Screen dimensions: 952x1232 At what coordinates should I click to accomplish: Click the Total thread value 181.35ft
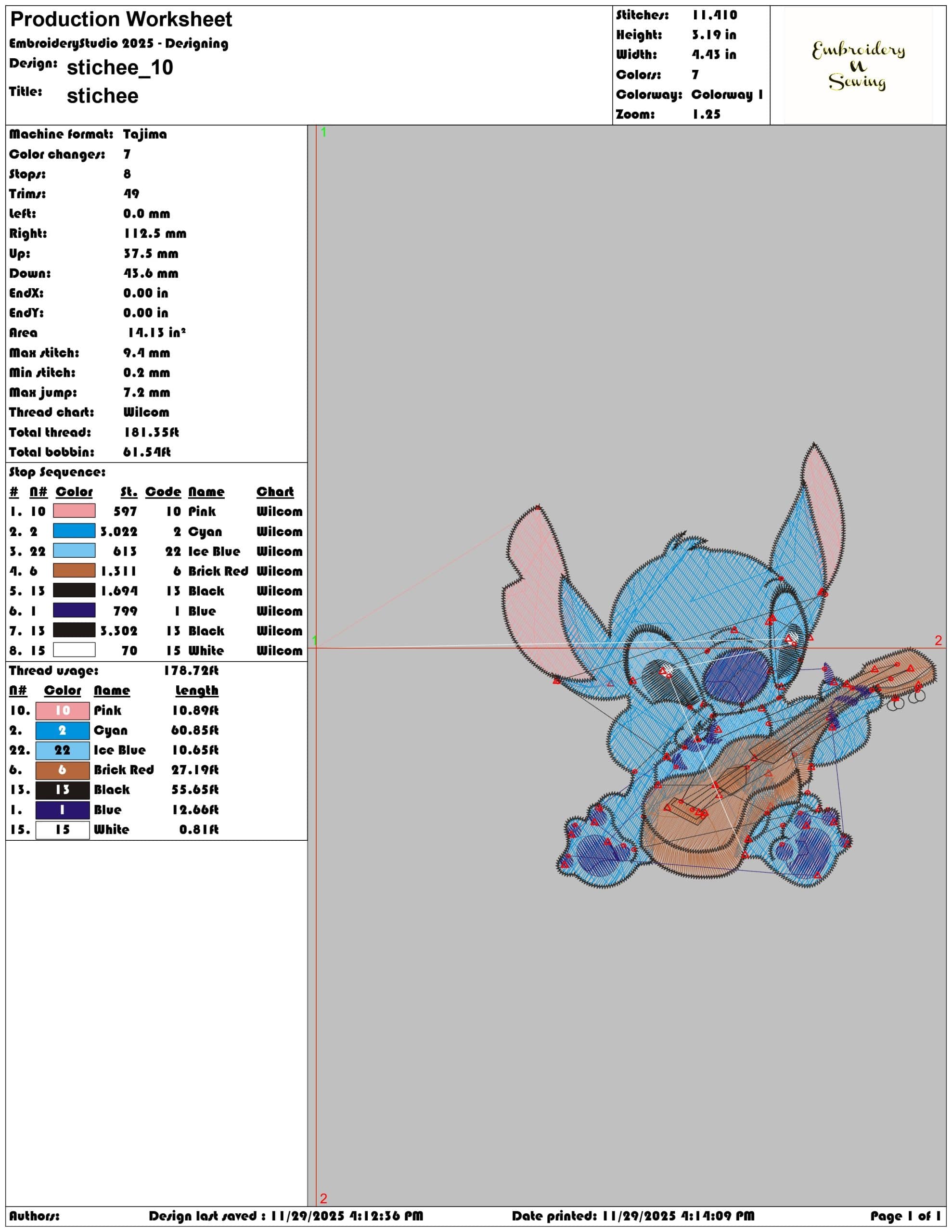pos(151,433)
